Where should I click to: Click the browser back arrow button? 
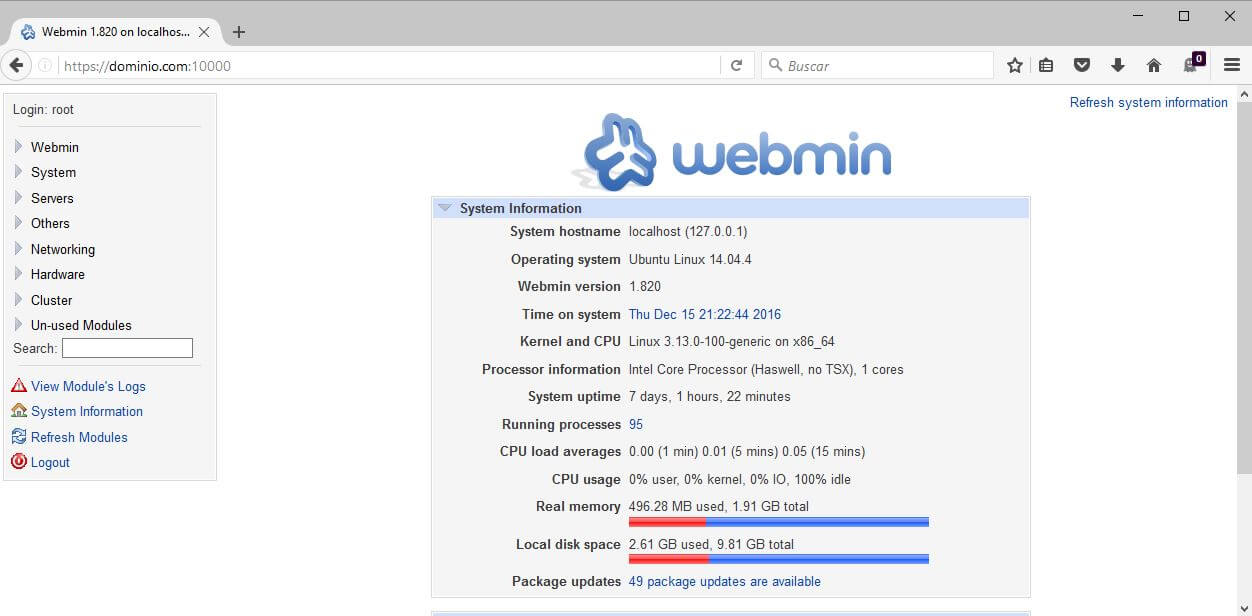click(16, 65)
